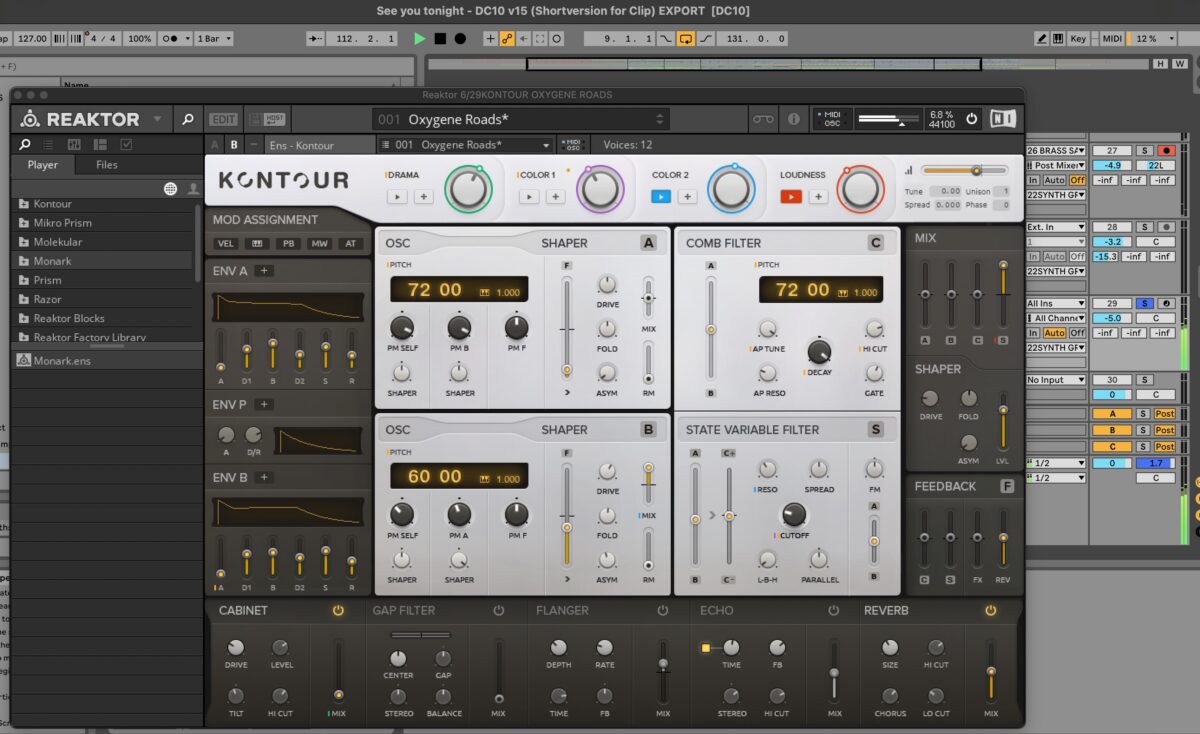Click the Reaktor recorder tape icon

(763, 119)
